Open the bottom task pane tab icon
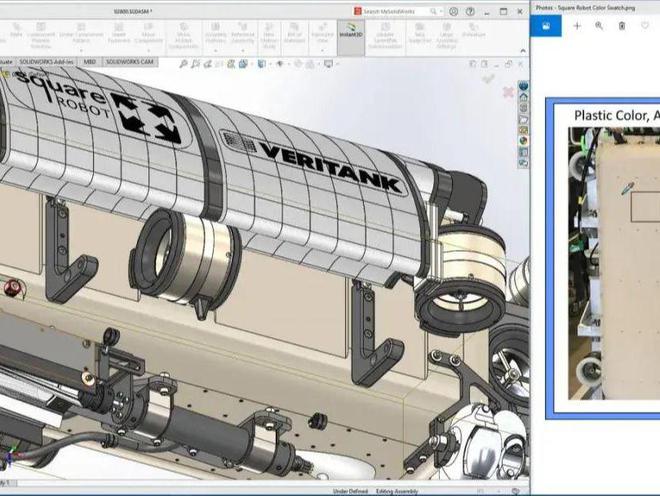The width and height of the screenshot is (660, 496). coord(524,163)
